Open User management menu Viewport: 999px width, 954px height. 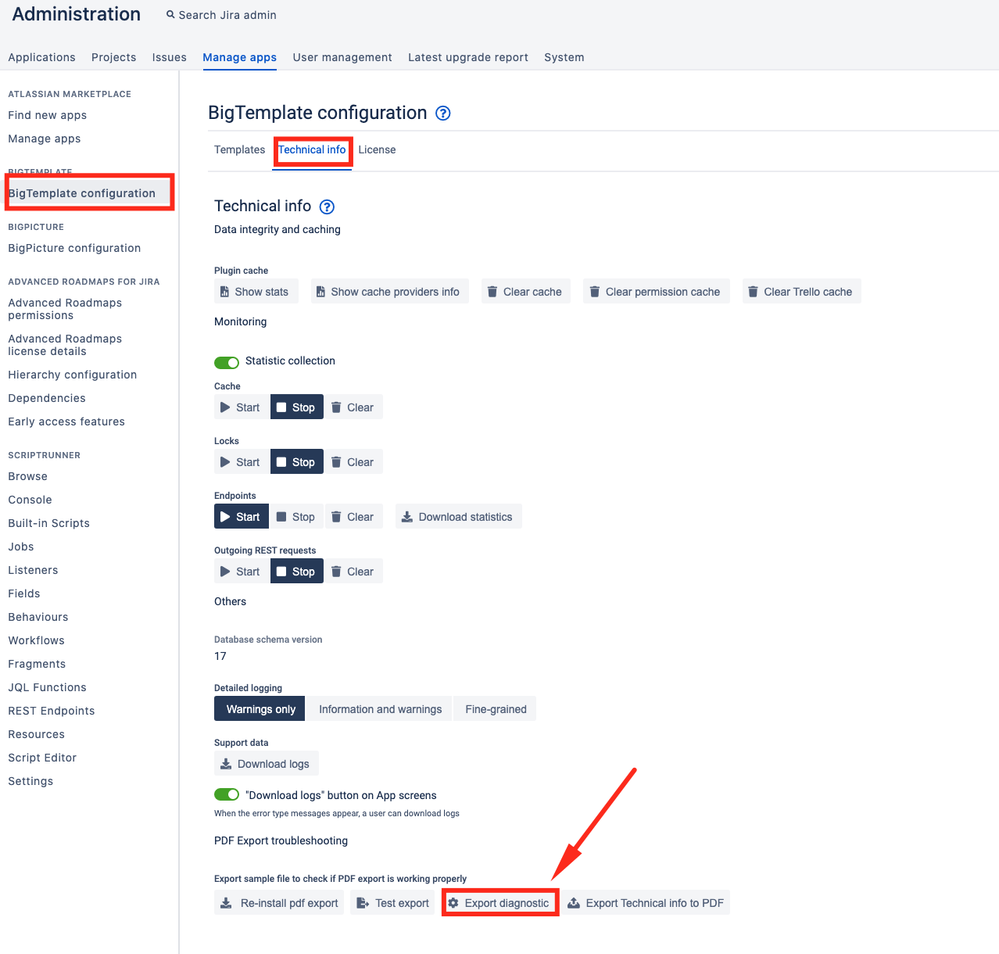coord(342,57)
